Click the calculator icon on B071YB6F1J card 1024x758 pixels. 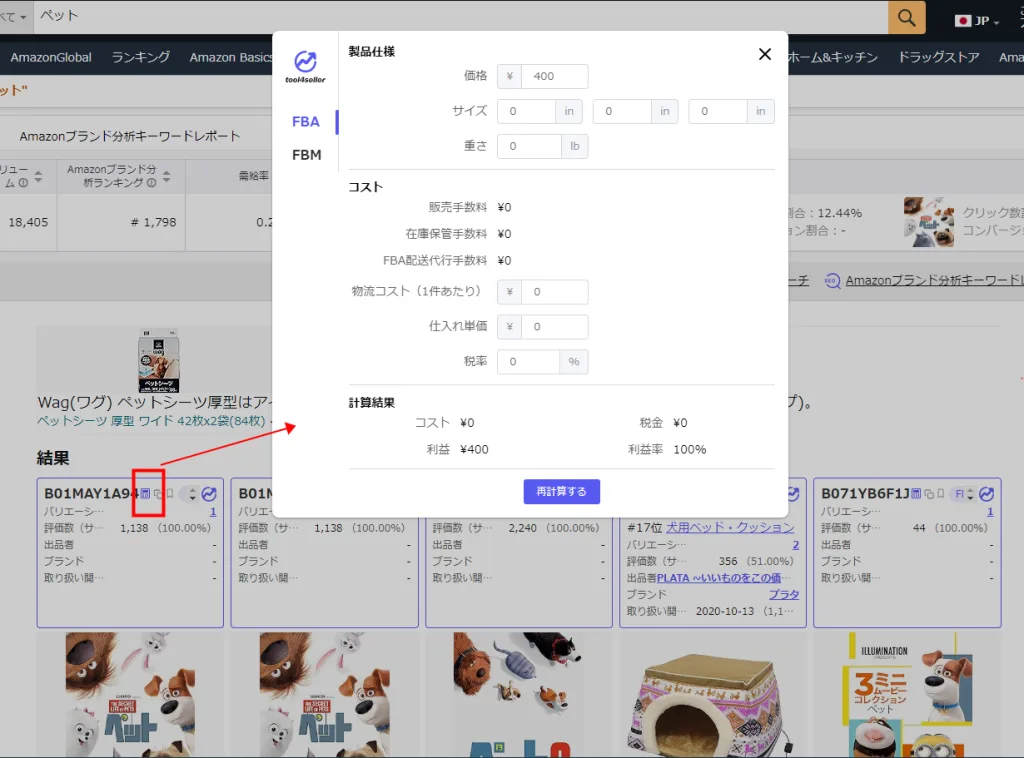(916, 494)
